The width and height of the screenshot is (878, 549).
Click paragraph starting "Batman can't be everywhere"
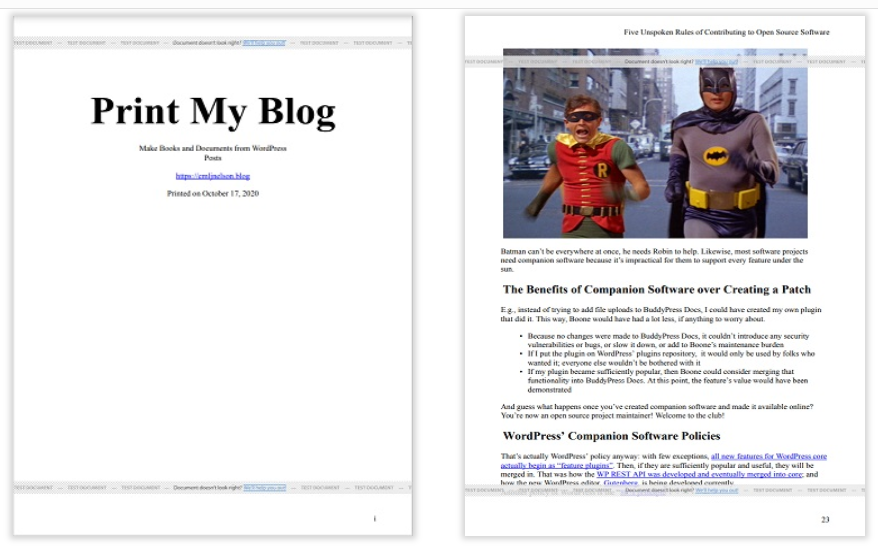pos(654,260)
